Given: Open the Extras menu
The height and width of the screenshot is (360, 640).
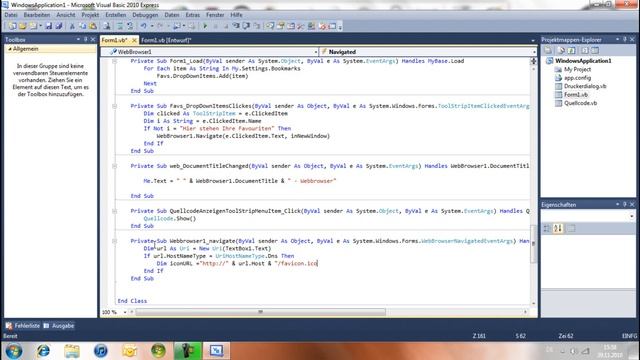Looking at the screenshot, I should (193, 15).
